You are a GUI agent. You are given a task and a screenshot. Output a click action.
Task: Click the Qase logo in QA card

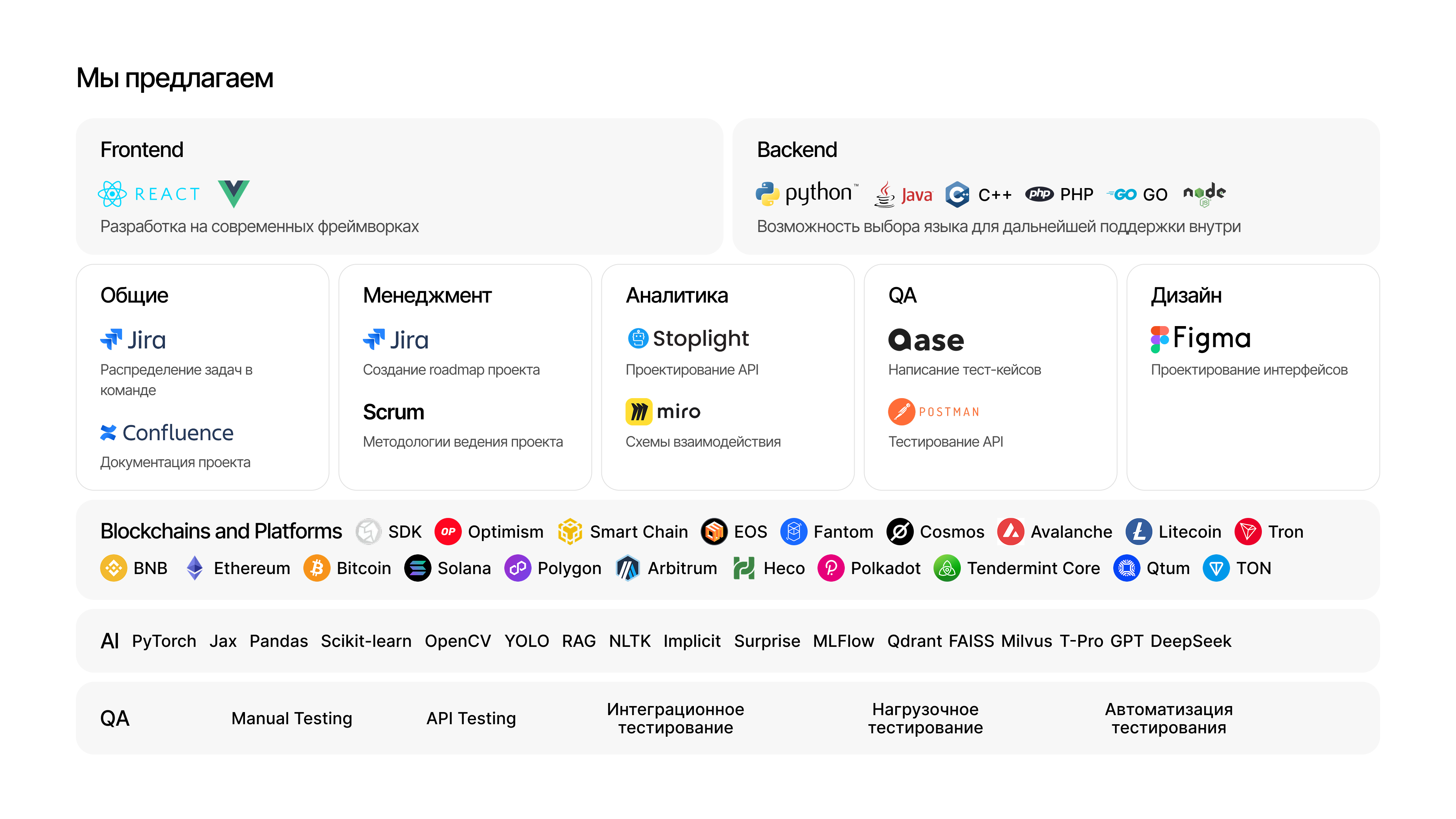click(x=926, y=340)
